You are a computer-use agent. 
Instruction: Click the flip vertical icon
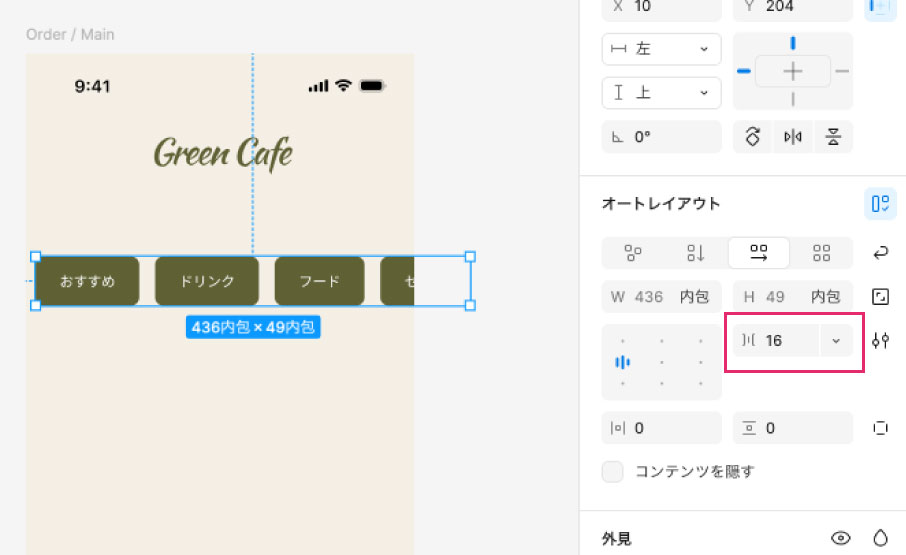833,137
